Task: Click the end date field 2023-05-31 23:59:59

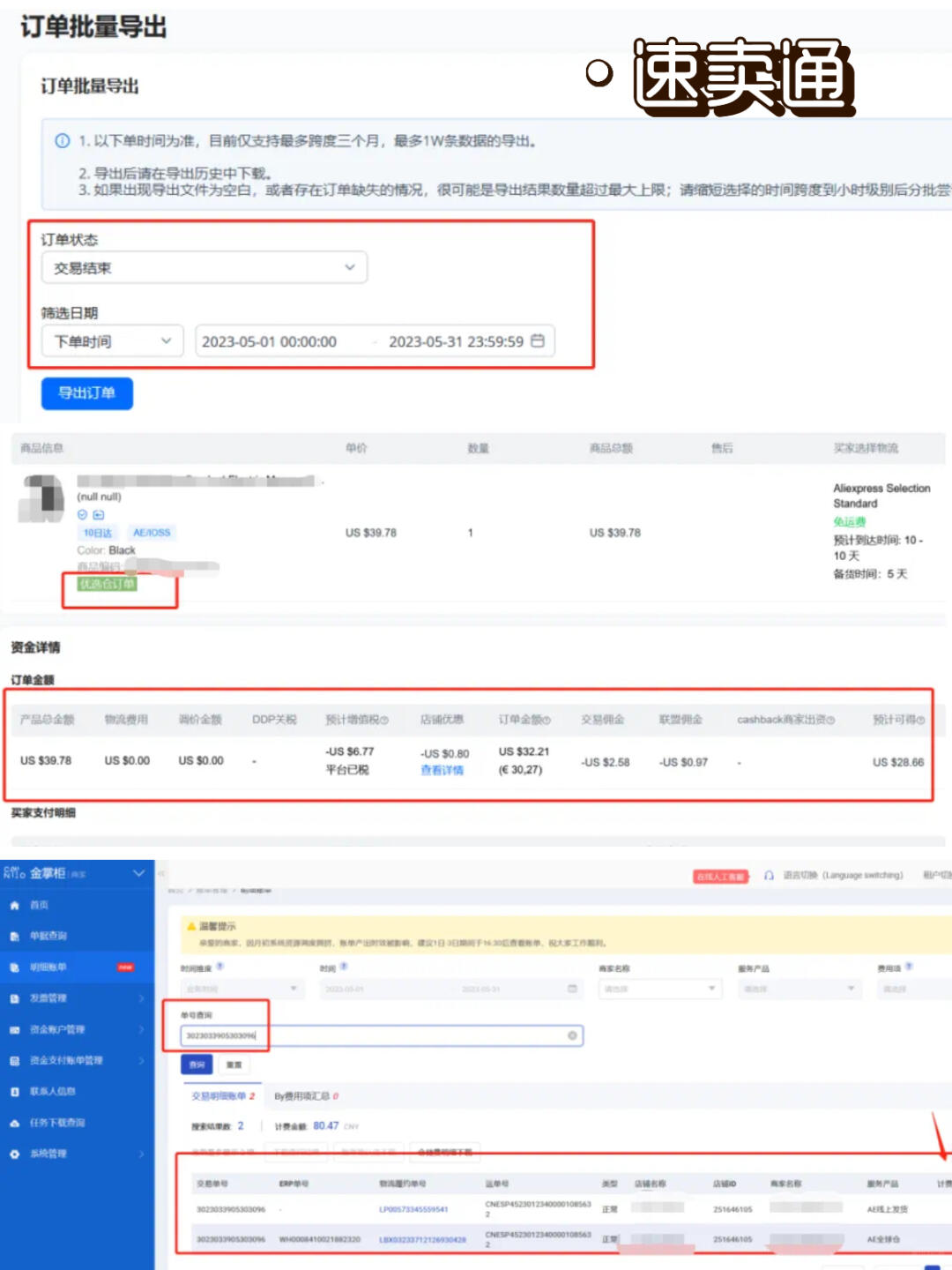Action: pos(456,342)
